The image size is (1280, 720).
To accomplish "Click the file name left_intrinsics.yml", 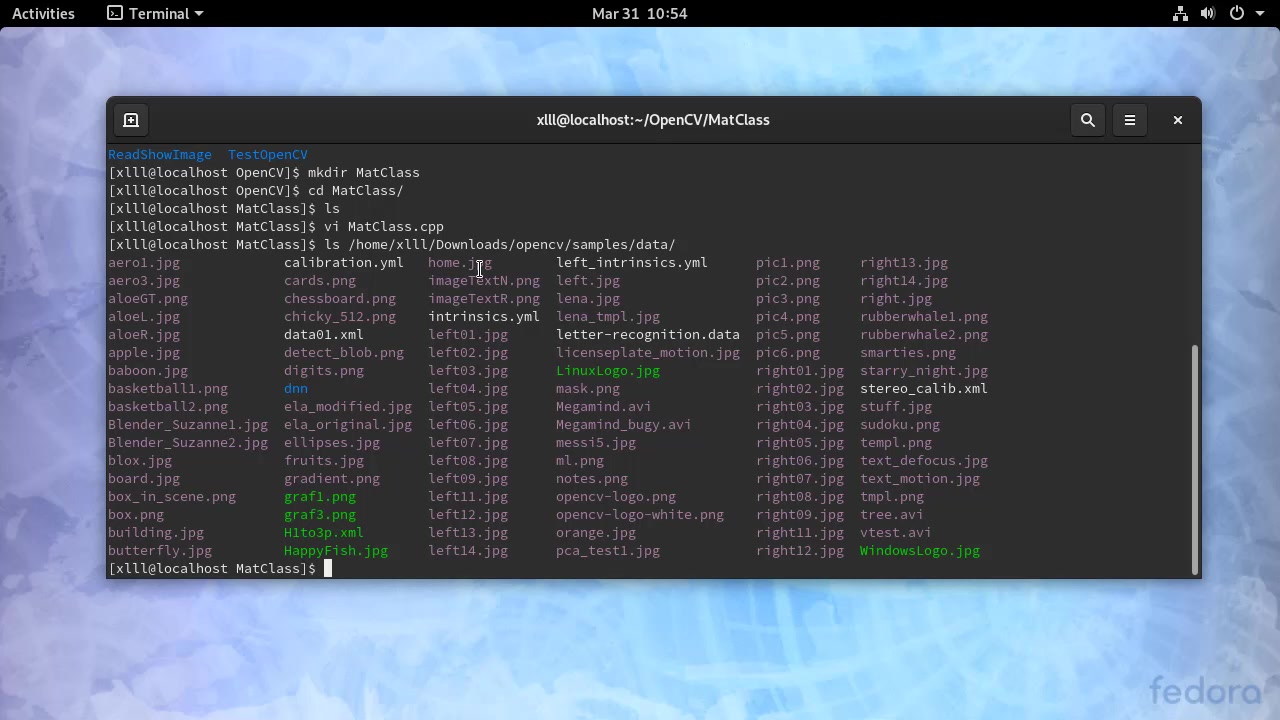I will point(632,263).
